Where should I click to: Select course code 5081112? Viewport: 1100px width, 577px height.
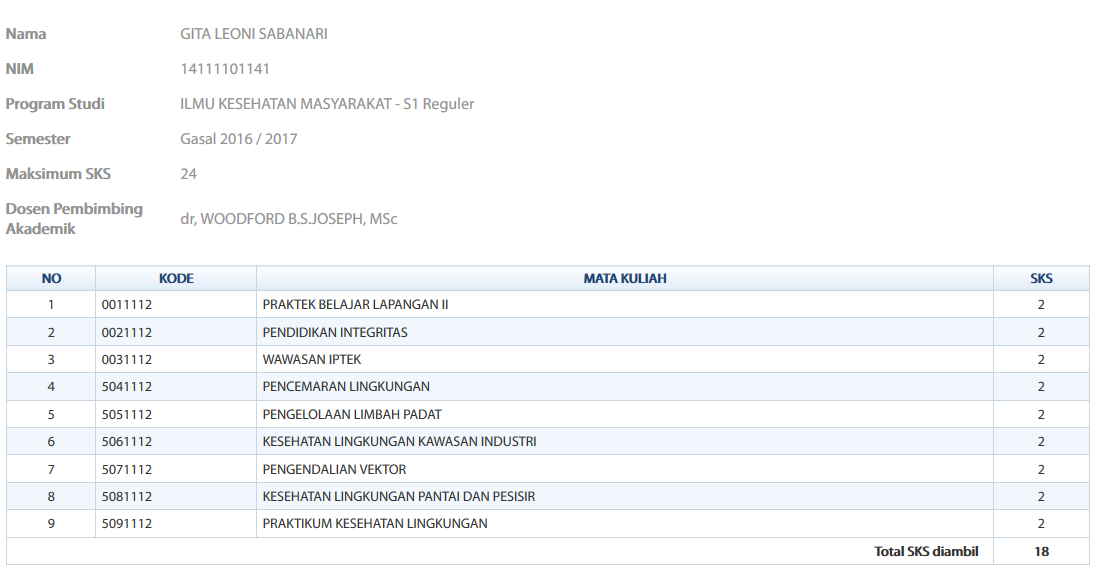pos(127,496)
